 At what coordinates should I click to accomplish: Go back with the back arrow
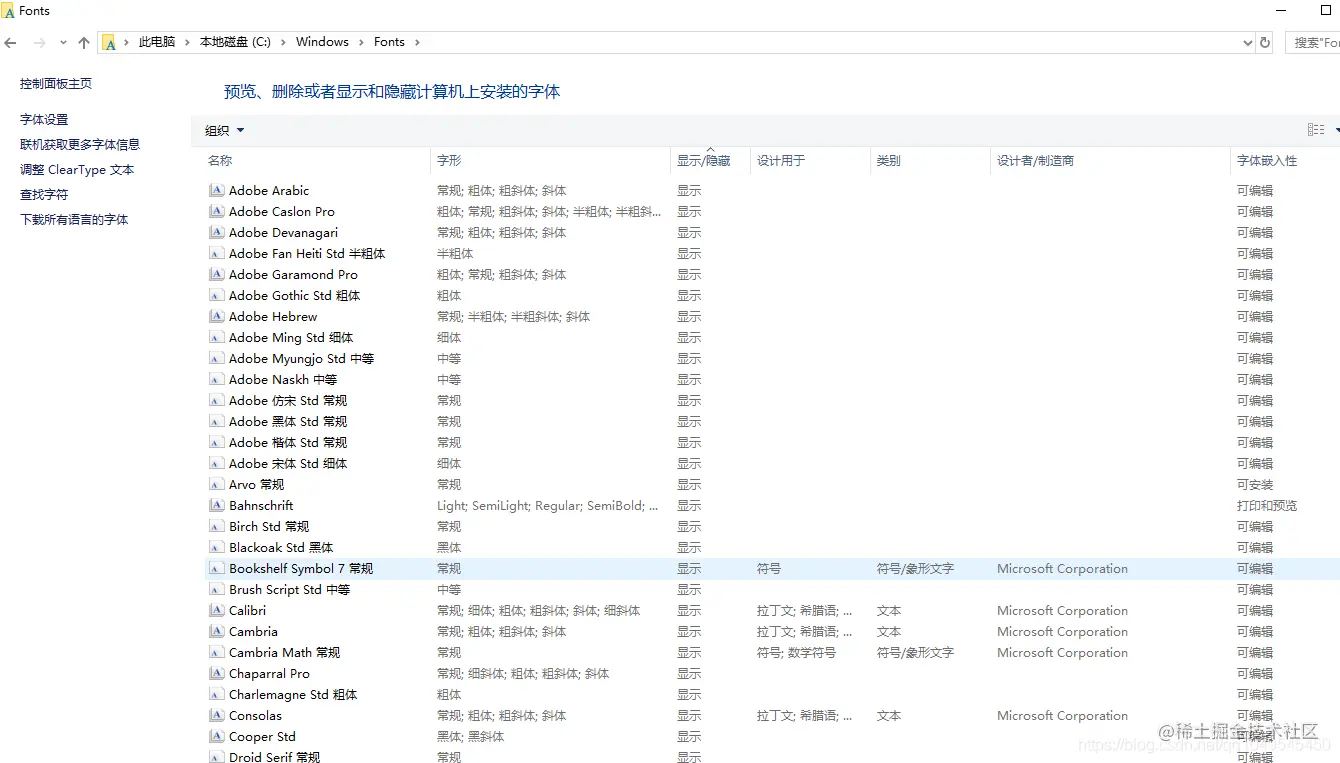point(10,42)
